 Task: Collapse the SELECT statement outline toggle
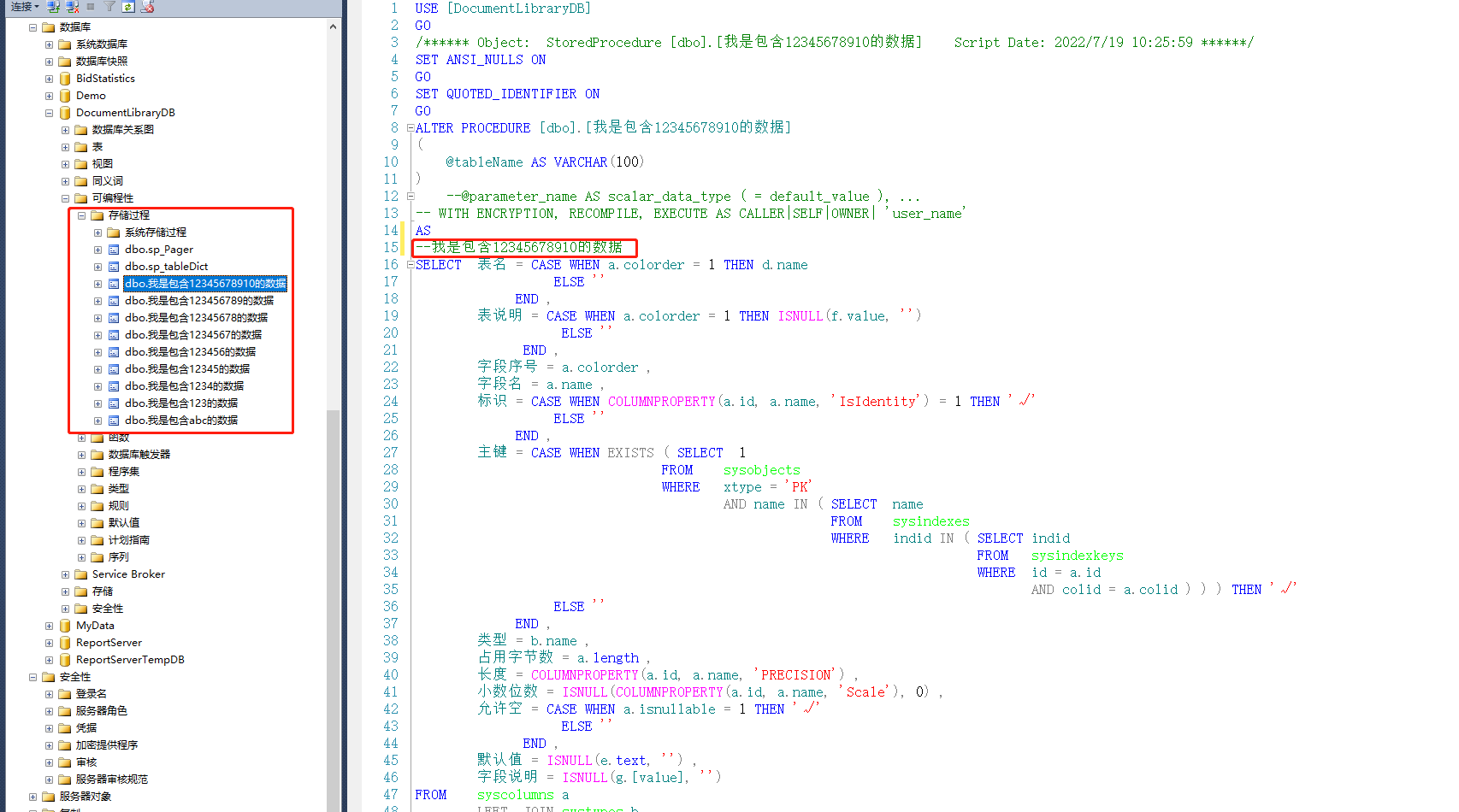click(x=411, y=265)
